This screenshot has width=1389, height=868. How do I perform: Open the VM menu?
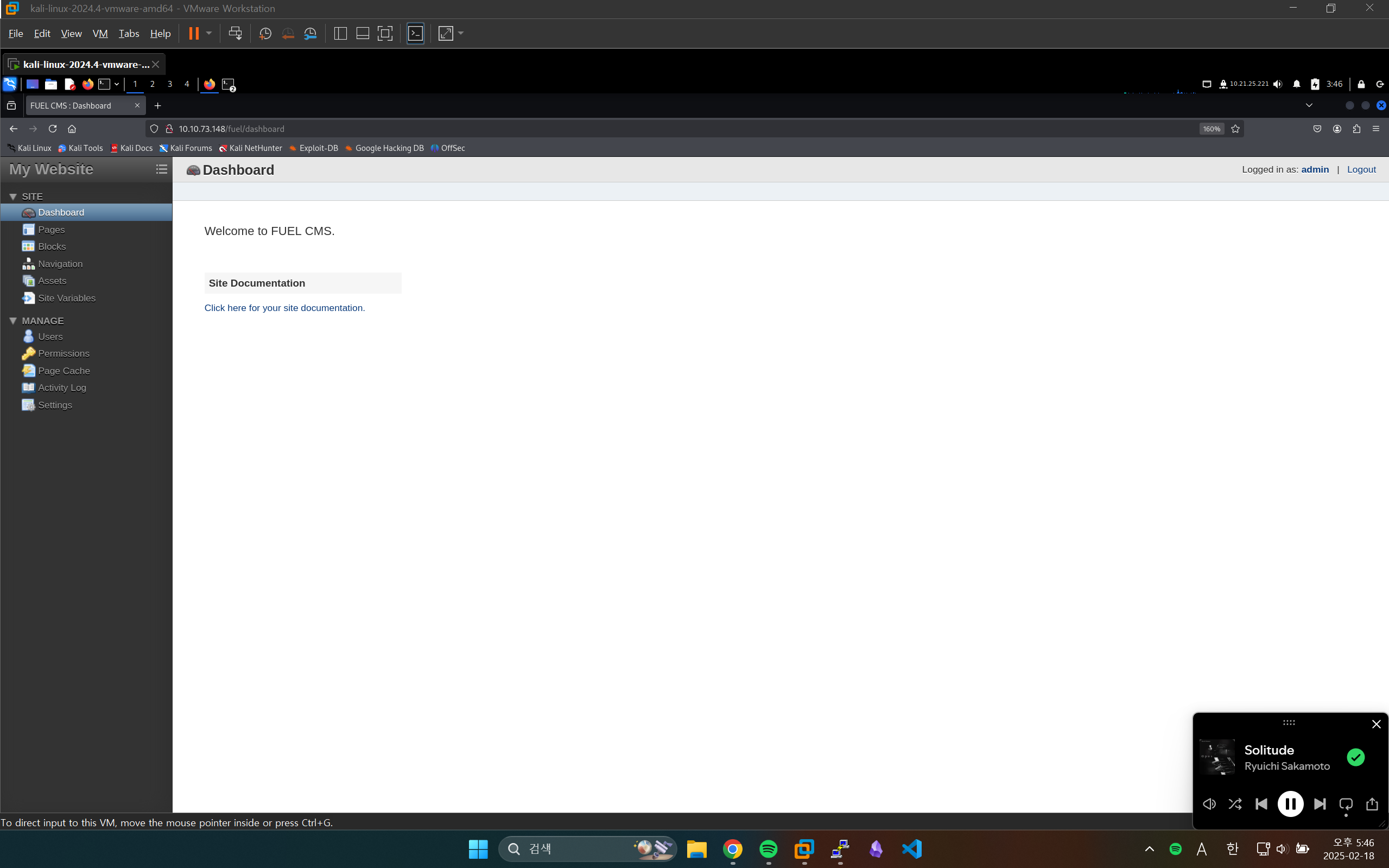tap(100, 33)
